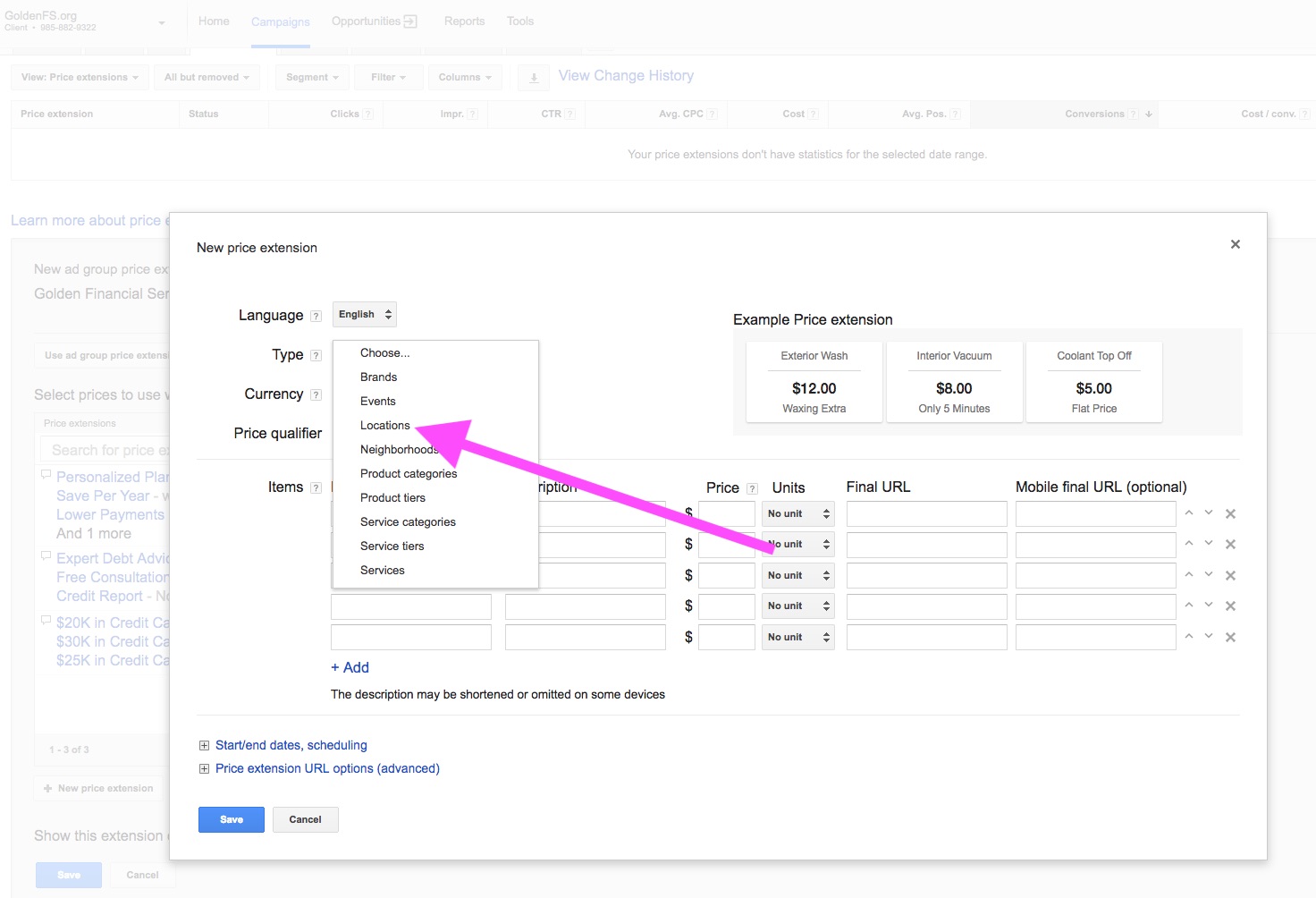Open the Columns dropdown
Viewport: 1316px width, 898px height.
(464, 77)
